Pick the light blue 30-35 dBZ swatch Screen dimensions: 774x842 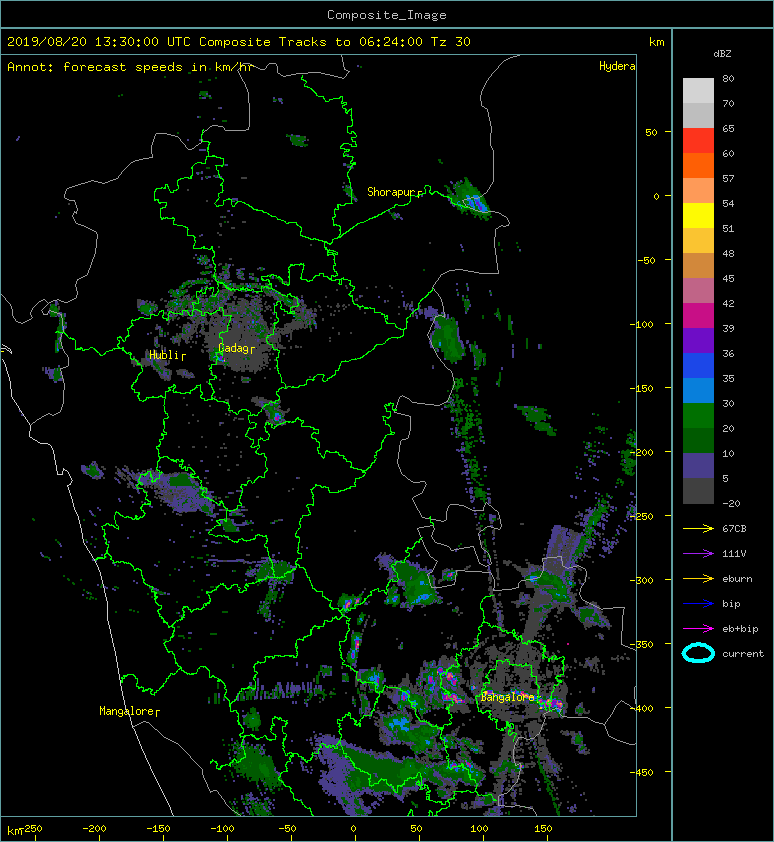698,390
